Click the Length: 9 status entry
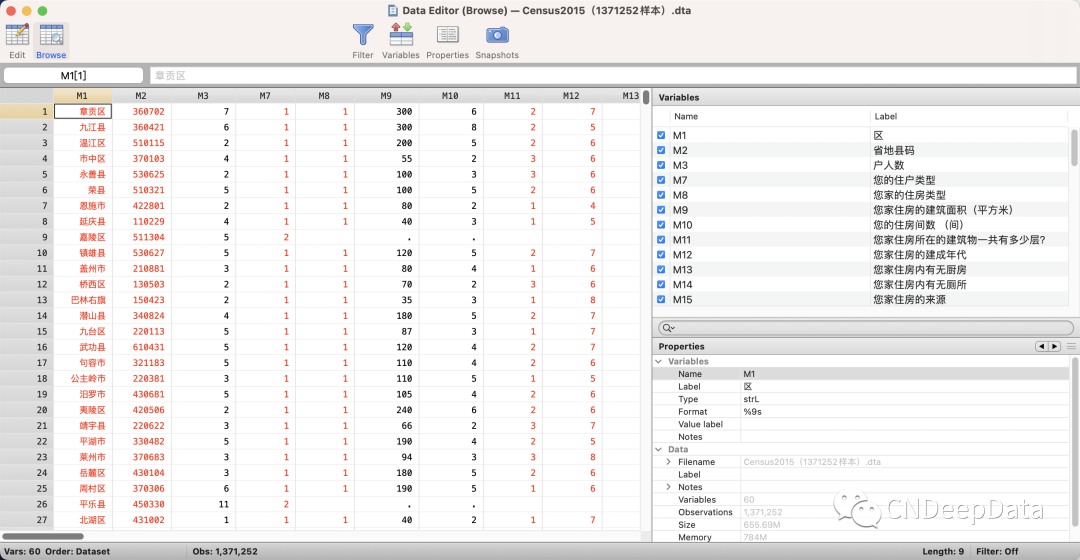1080x560 pixels. 943,552
